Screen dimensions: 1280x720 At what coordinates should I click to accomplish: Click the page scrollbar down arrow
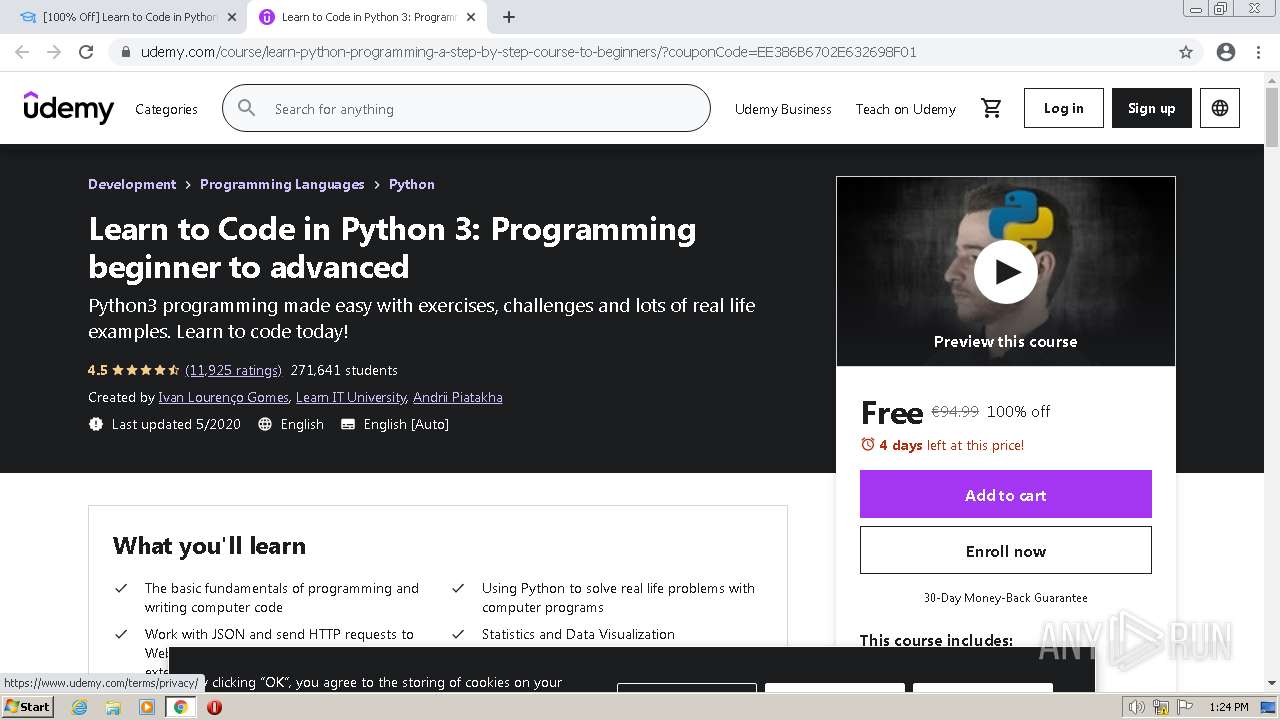(x=1271, y=683)
